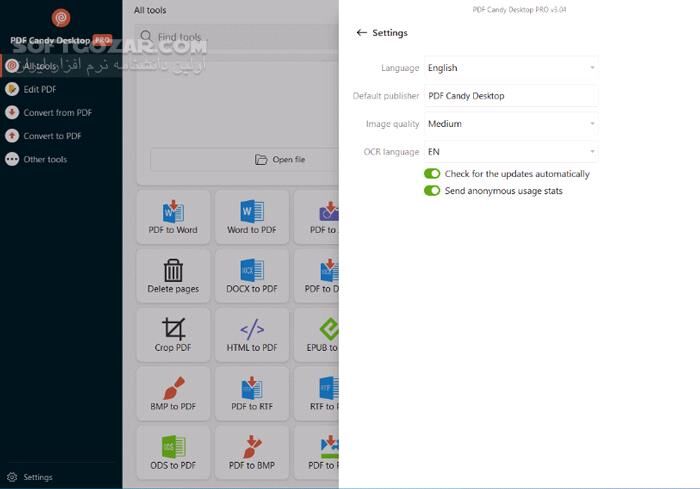This screenshot has height=489, width=700.
Task: Click the back arrow beside Settings
Action: point(361,33)
